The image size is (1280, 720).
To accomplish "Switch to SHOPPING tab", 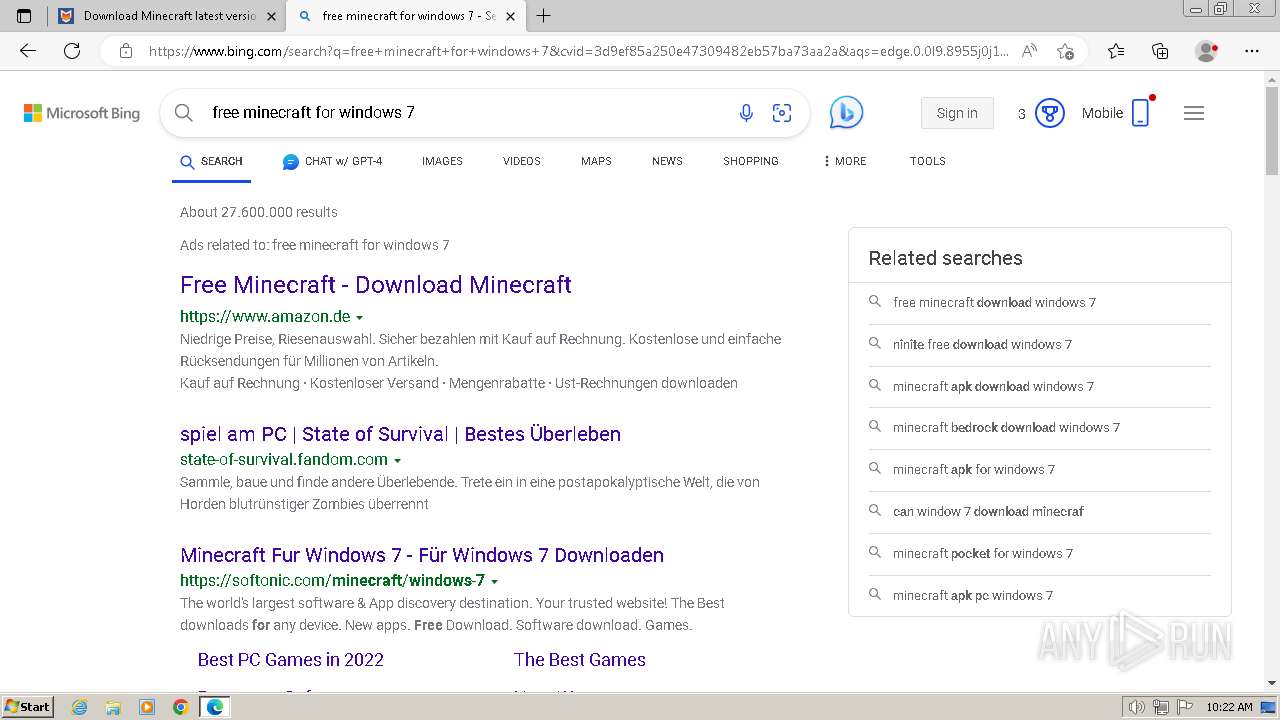I will pyautogui.click(x=751, y=161).
